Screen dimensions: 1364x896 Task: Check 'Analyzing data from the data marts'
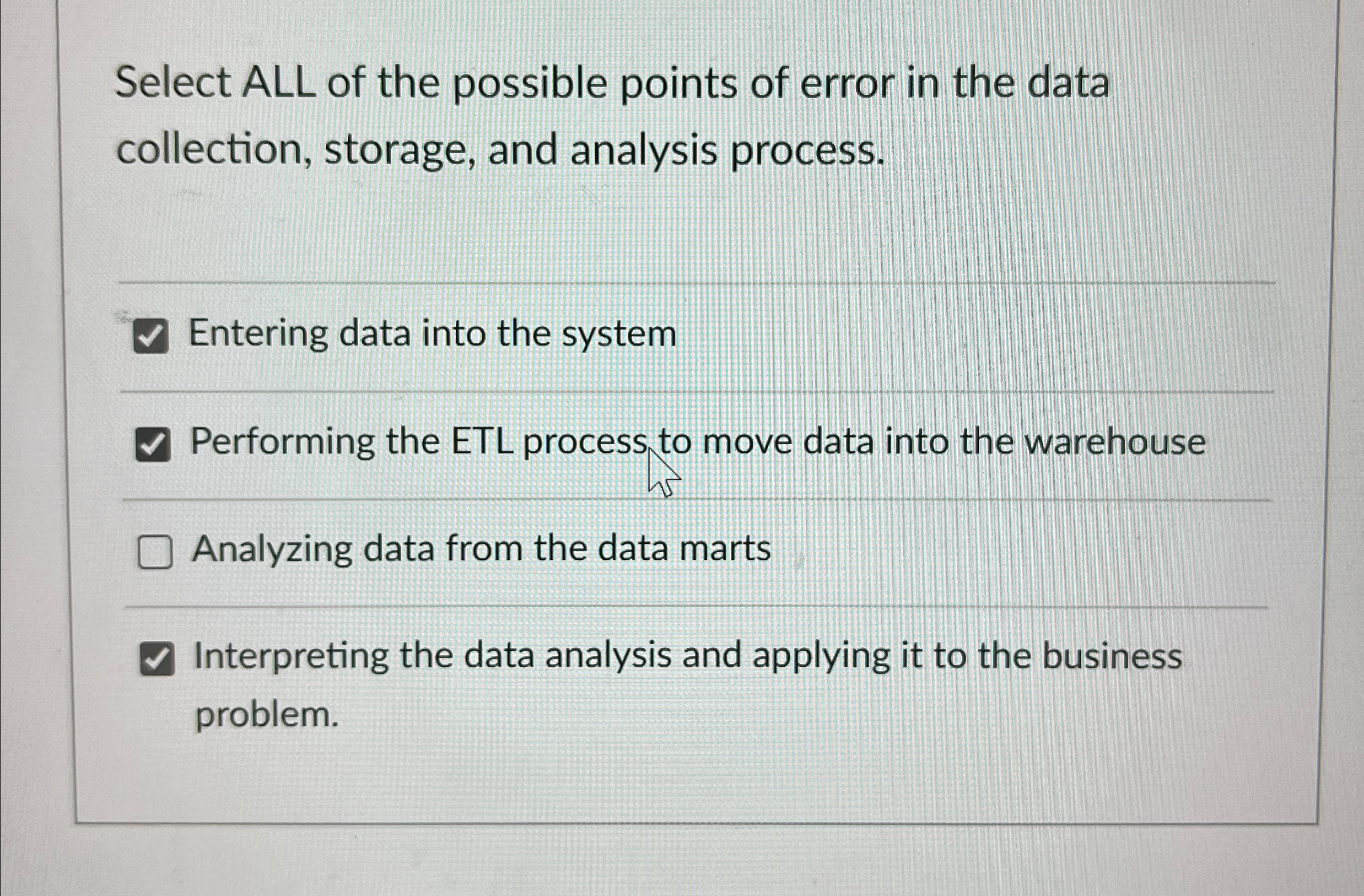(x=155, y=550)
